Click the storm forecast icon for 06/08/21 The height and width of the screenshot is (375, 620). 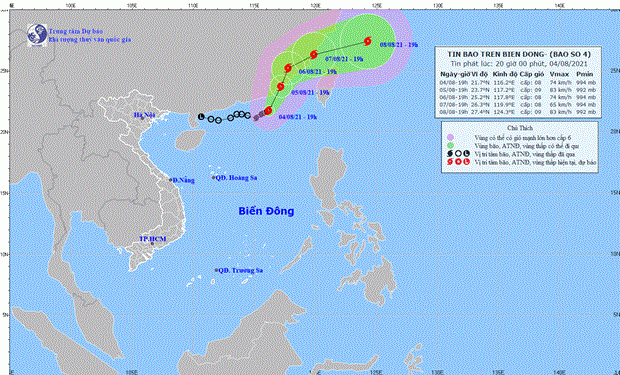(x=289, y=68)
